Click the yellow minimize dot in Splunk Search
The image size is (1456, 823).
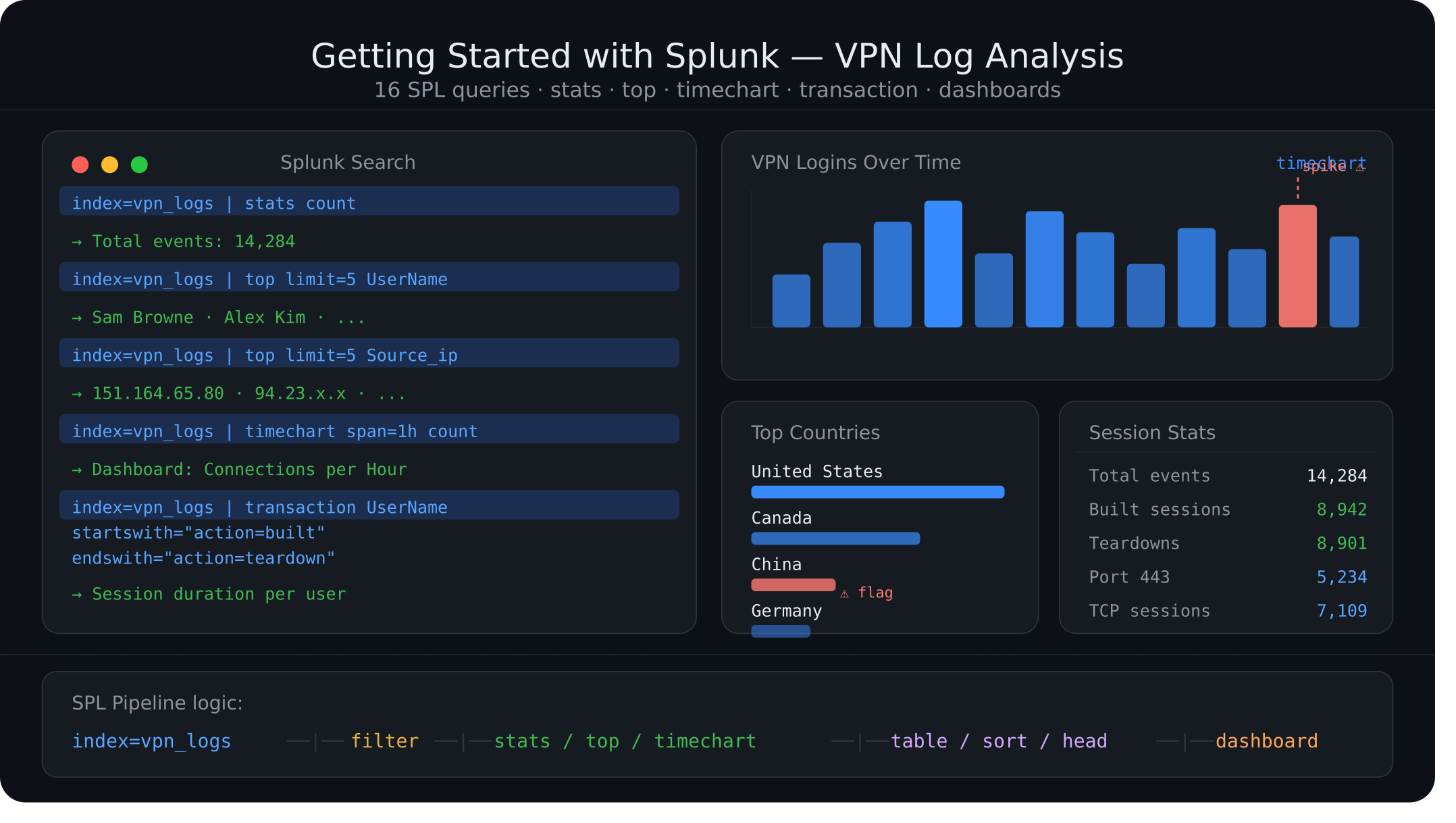tap(109, 165)
